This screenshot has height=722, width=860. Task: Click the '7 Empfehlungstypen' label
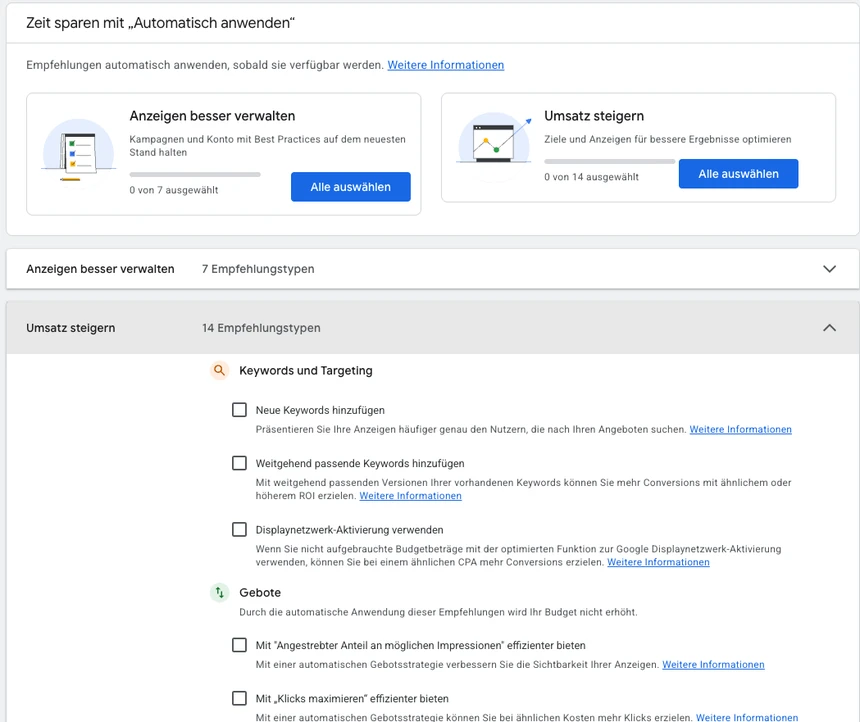click(x=258, y=269)
